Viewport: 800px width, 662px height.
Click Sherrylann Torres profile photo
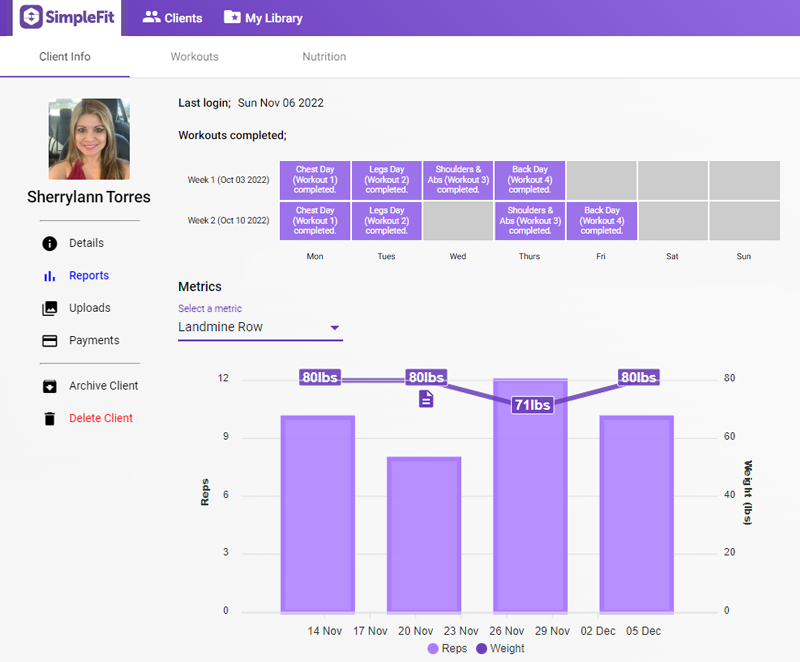pos(89,139)
